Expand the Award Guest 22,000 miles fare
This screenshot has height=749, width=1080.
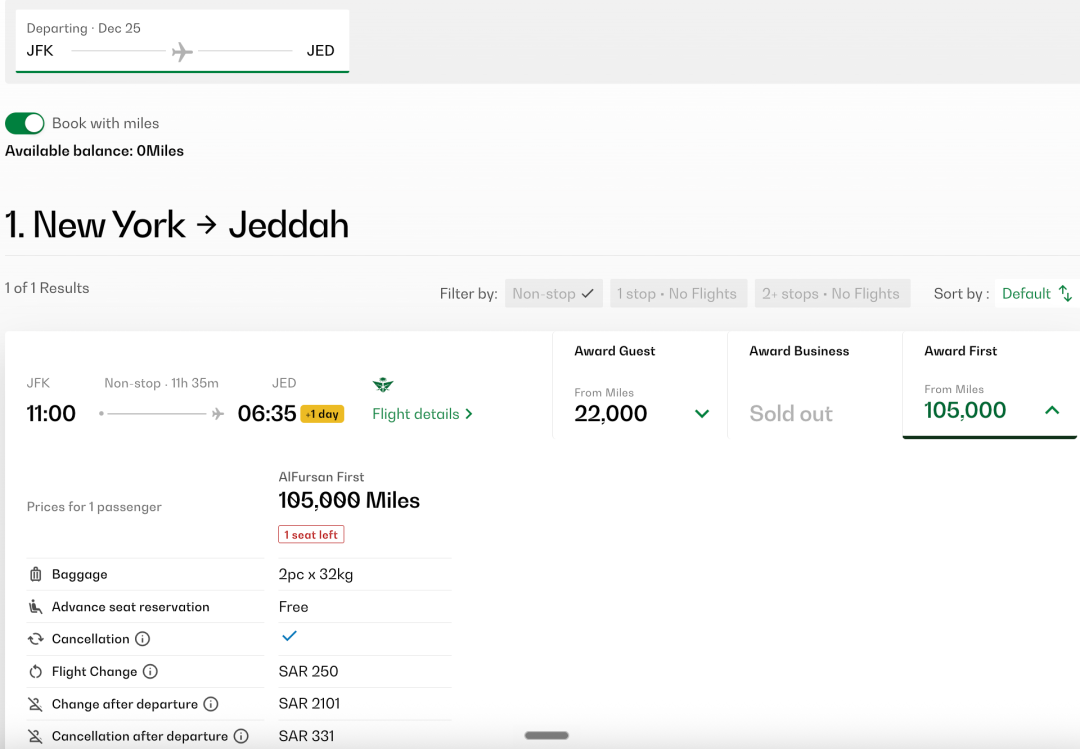[x=640, y=385]
